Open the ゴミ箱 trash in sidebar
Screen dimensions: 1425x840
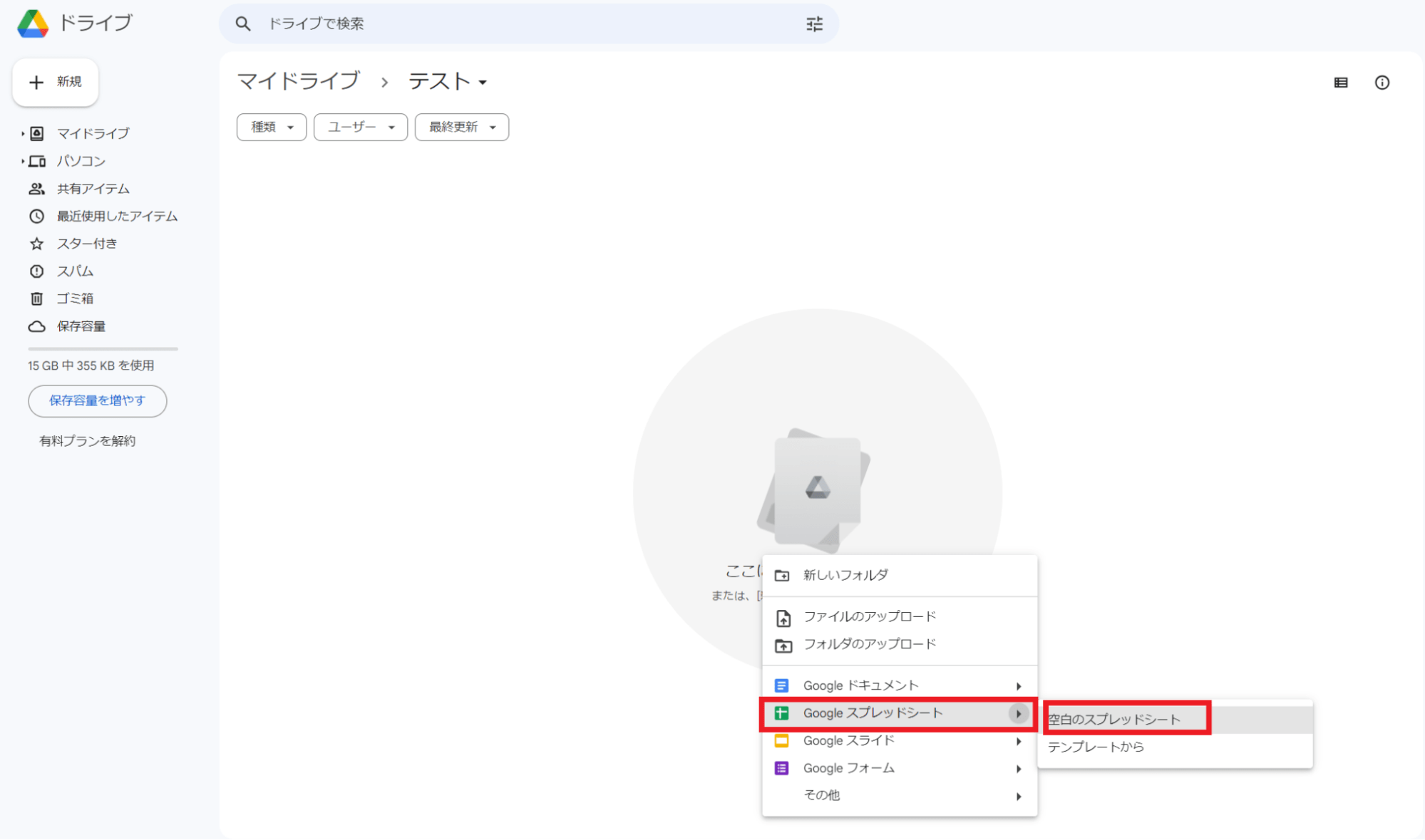click(75, 299)
